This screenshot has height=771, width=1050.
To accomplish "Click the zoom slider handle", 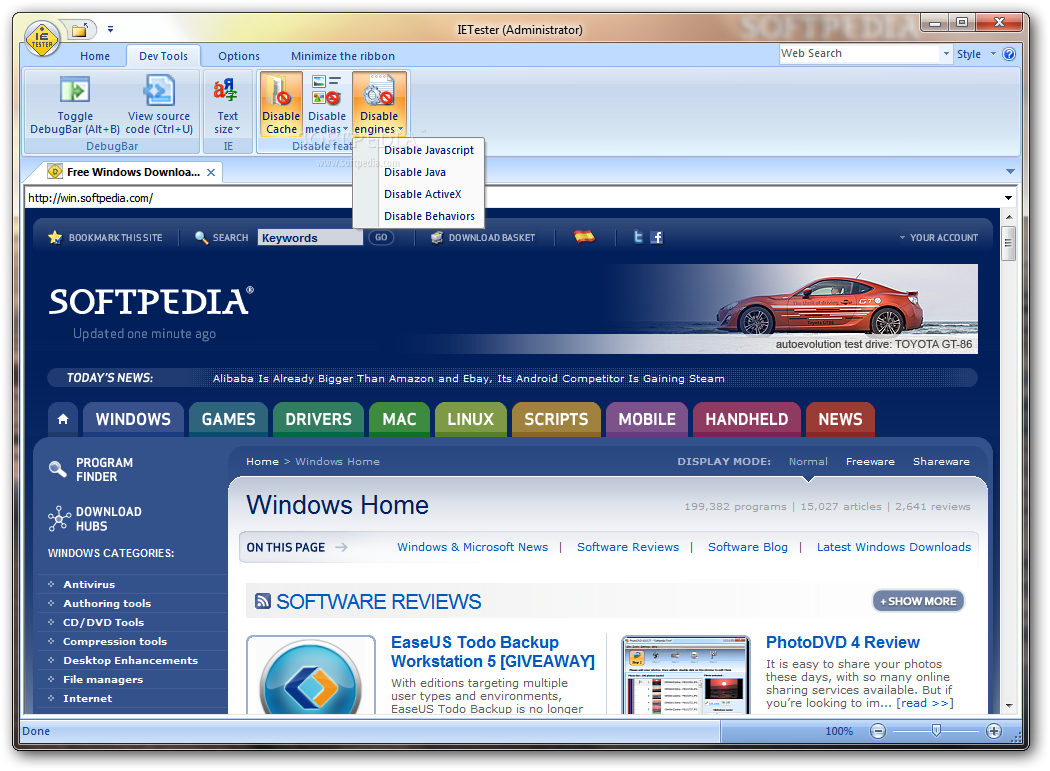I will pos(936,731).
